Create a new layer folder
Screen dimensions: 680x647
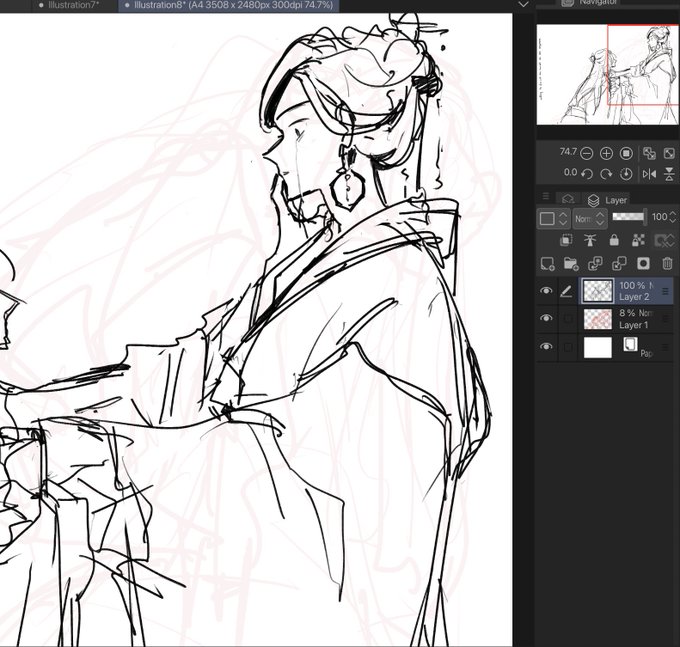click(x=571, y=263)
